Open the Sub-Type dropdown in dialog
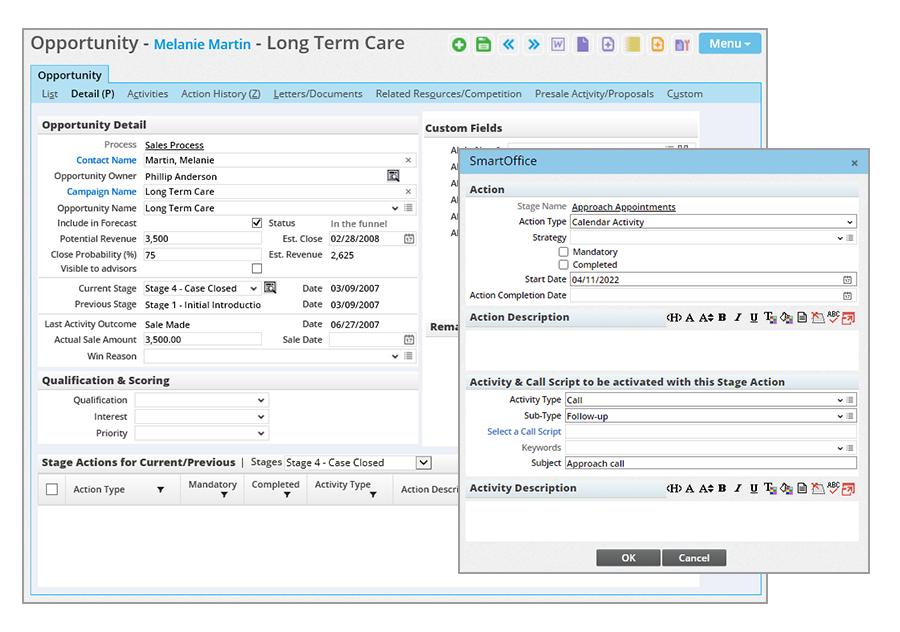The width and height of the screenshot is (900, 632). pyautogui.click(x=840, y=416)
